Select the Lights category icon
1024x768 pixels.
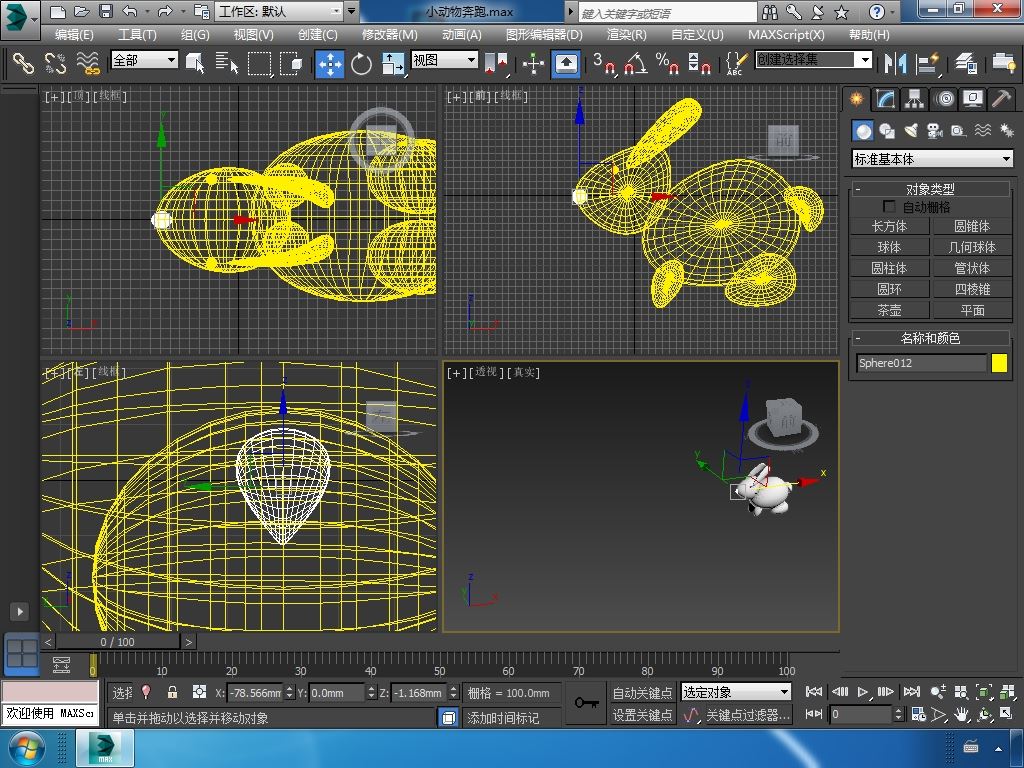pos(911,131)
